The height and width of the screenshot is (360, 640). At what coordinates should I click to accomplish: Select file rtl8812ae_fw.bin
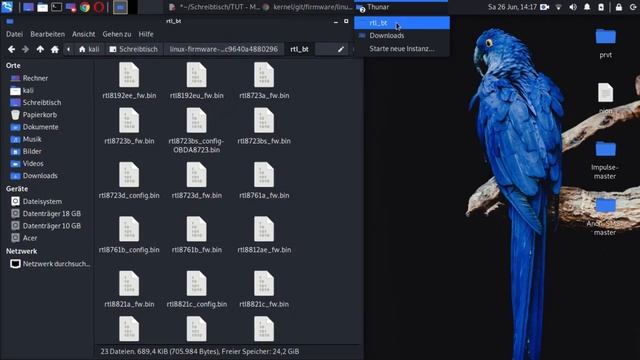click(x=264, y=235)
